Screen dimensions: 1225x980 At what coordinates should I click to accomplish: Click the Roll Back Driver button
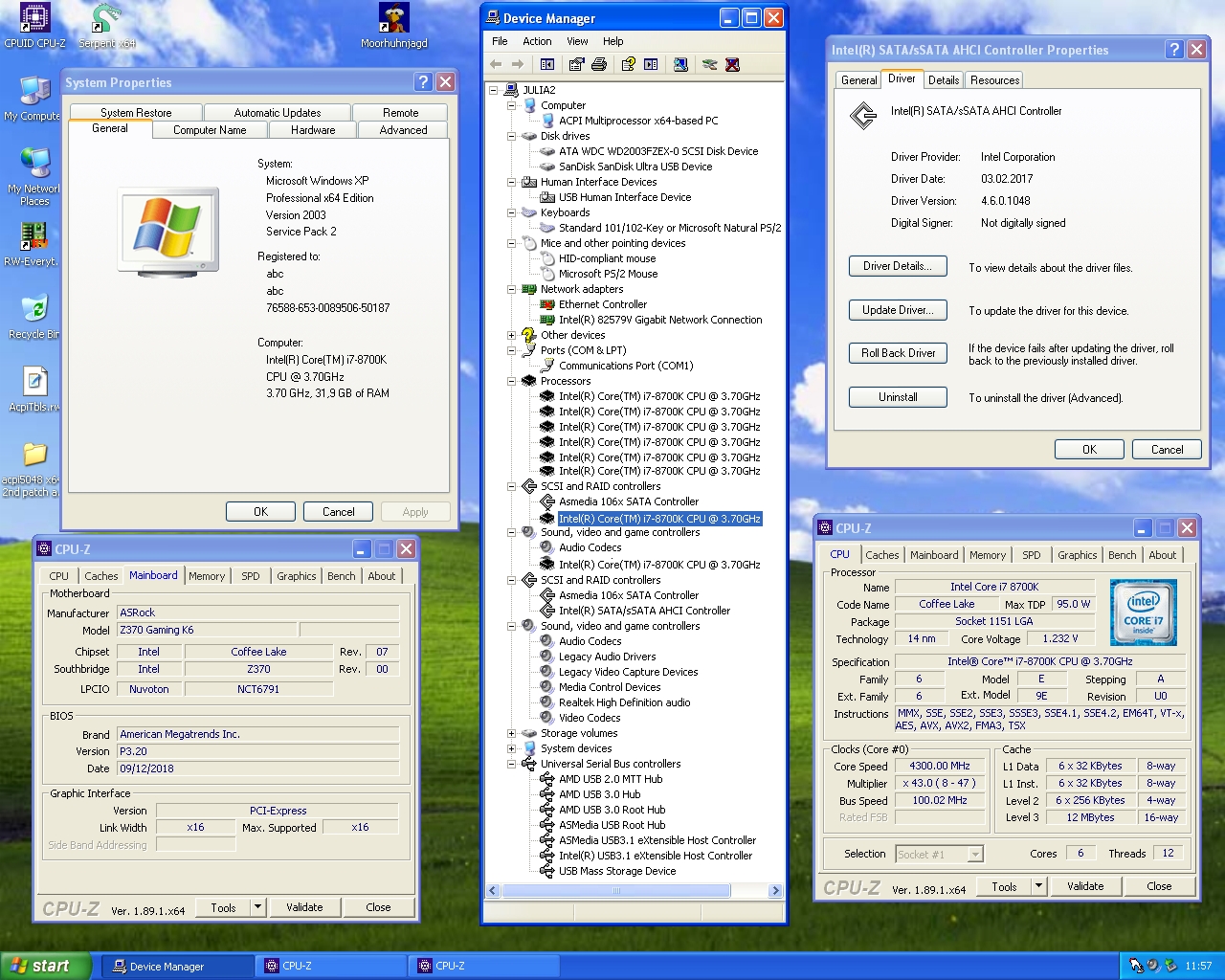[x=898, y=353]
